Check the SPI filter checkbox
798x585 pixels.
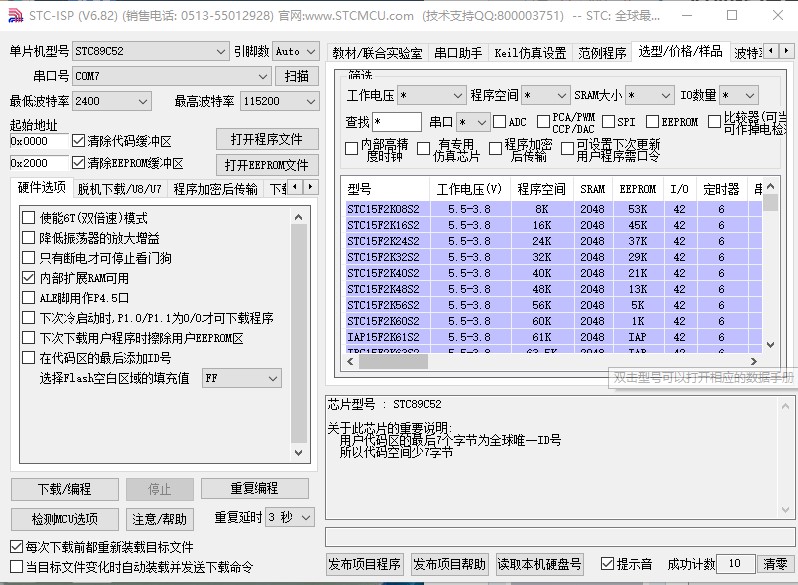tap(608, 122)
